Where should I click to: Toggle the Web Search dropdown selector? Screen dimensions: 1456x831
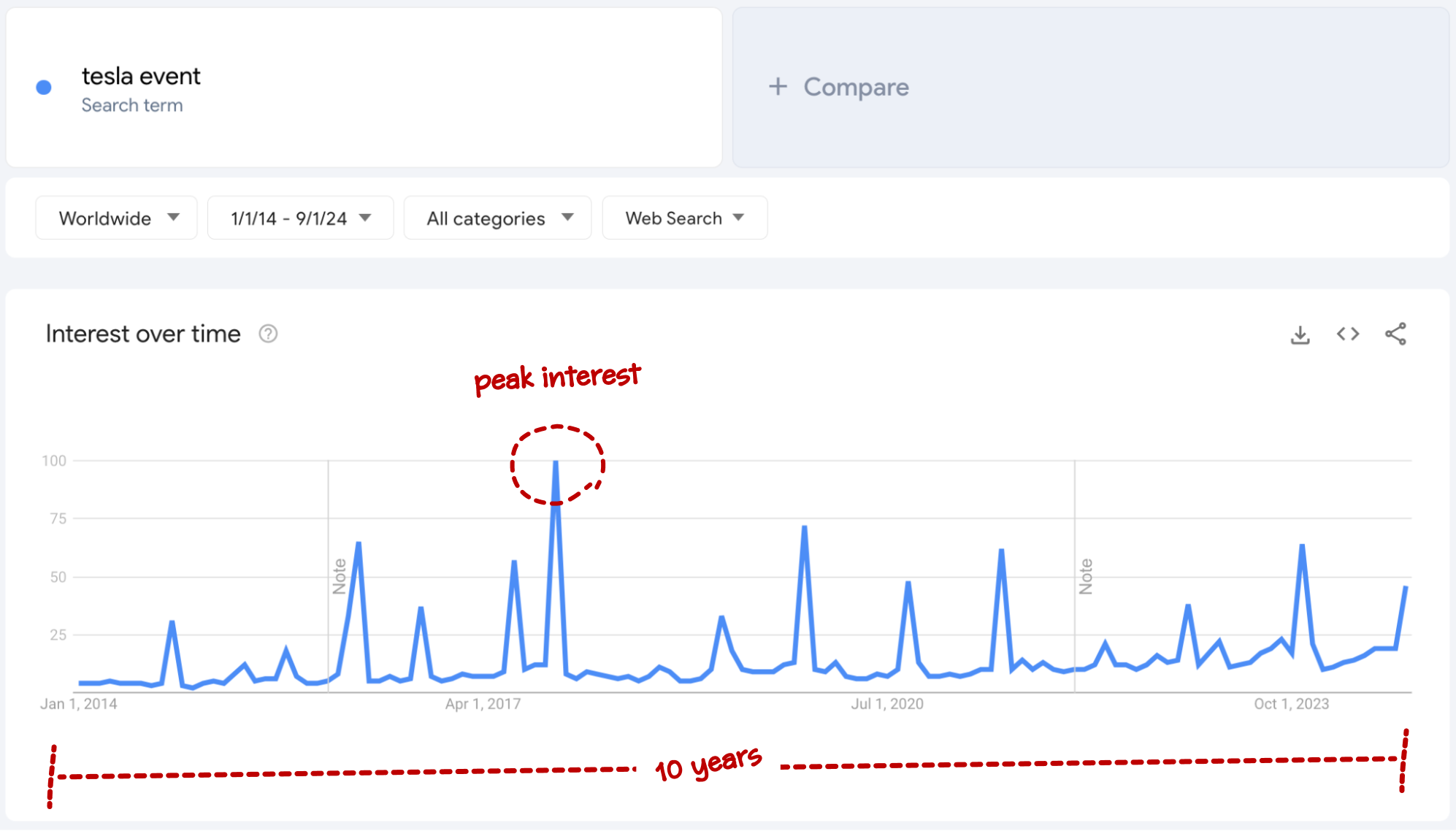click(x=683, y=218)
